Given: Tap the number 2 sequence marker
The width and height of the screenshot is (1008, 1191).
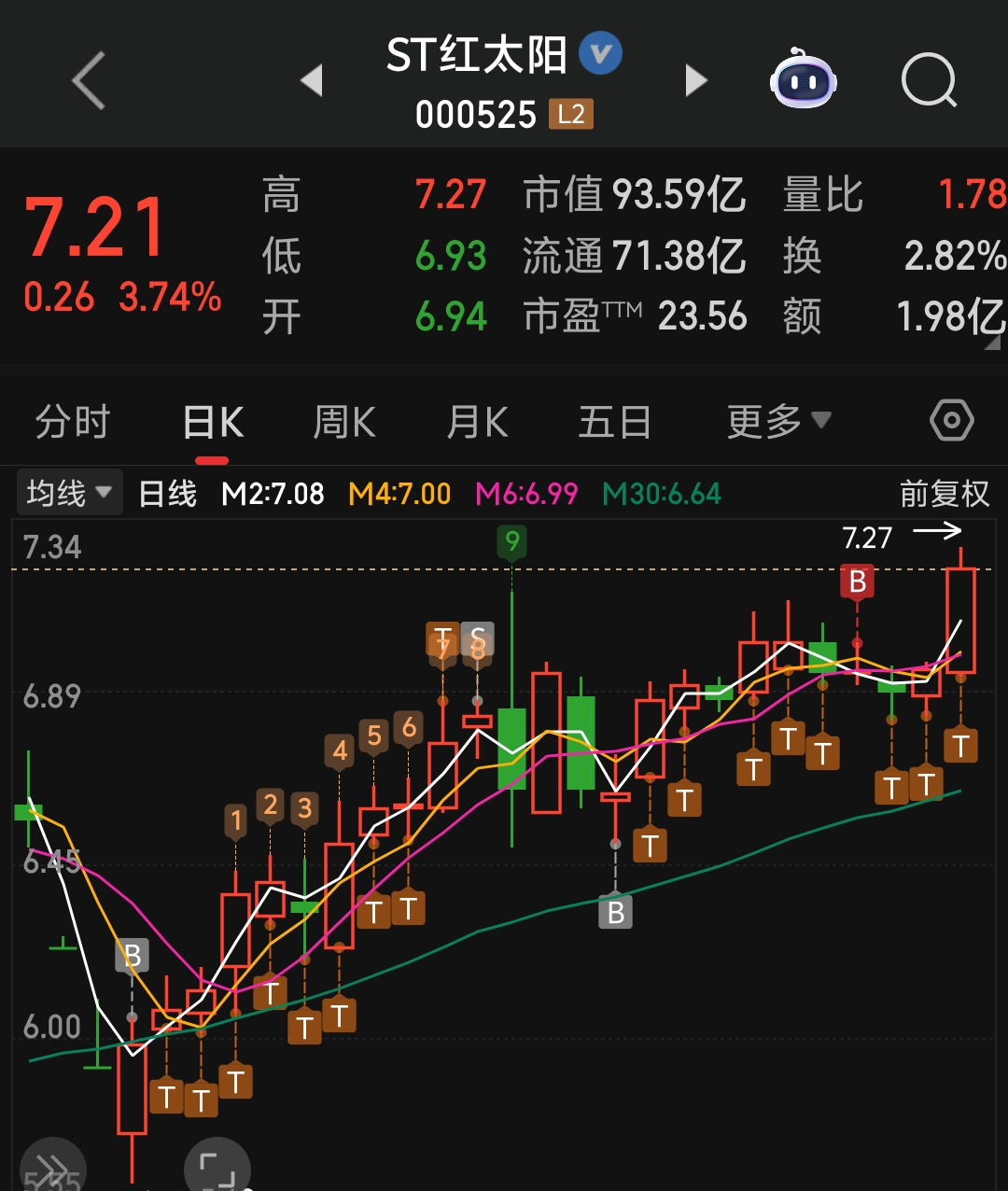Looking at the screenshot, I should pyautogui.click(x=271, y=806).
